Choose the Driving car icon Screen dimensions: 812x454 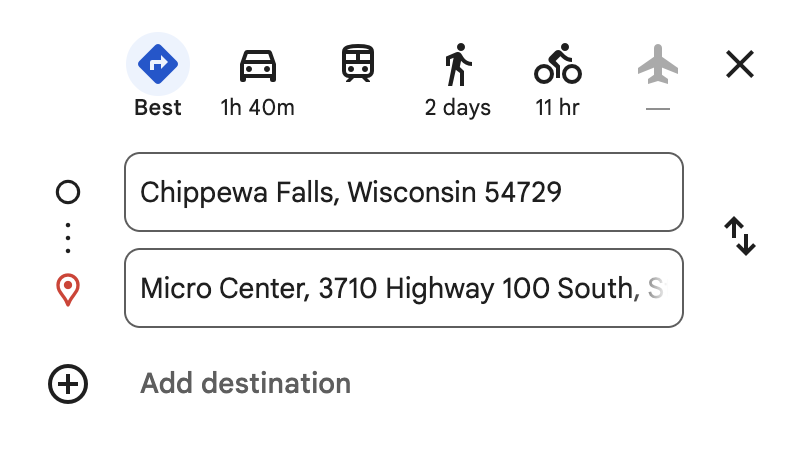coord(257,66)
